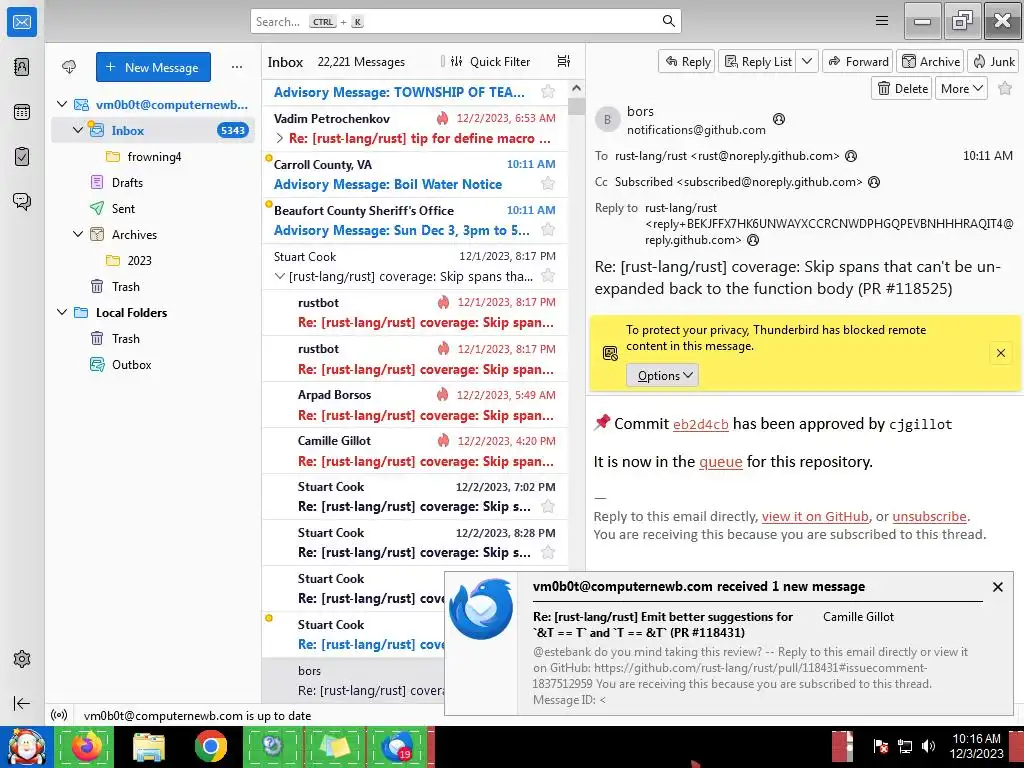Click the Reply button

pyautogui.click(x=687, y=61)
